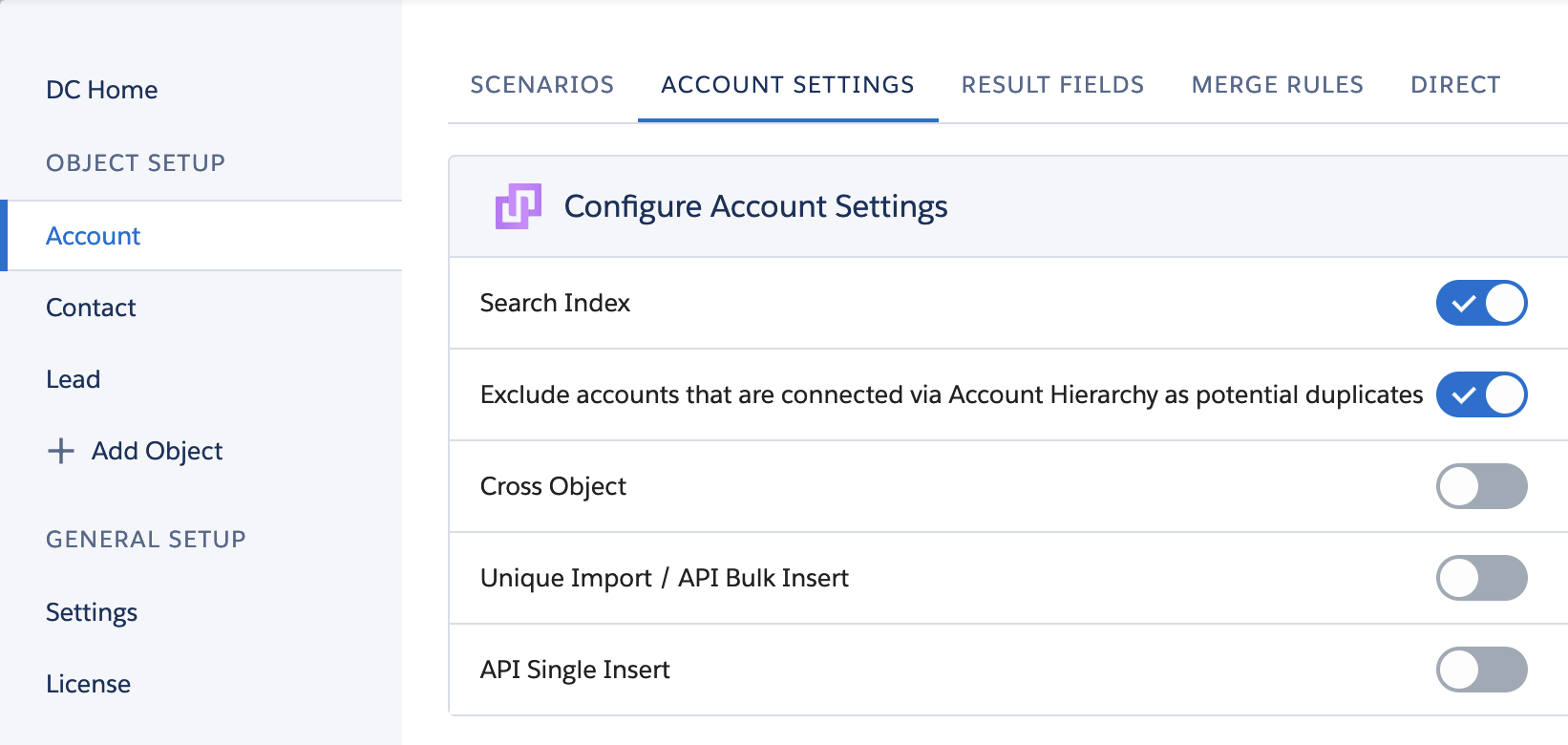This screenshot has width=1568, height=745.
Task: Select the Account Settings tab
Action: 788,85
